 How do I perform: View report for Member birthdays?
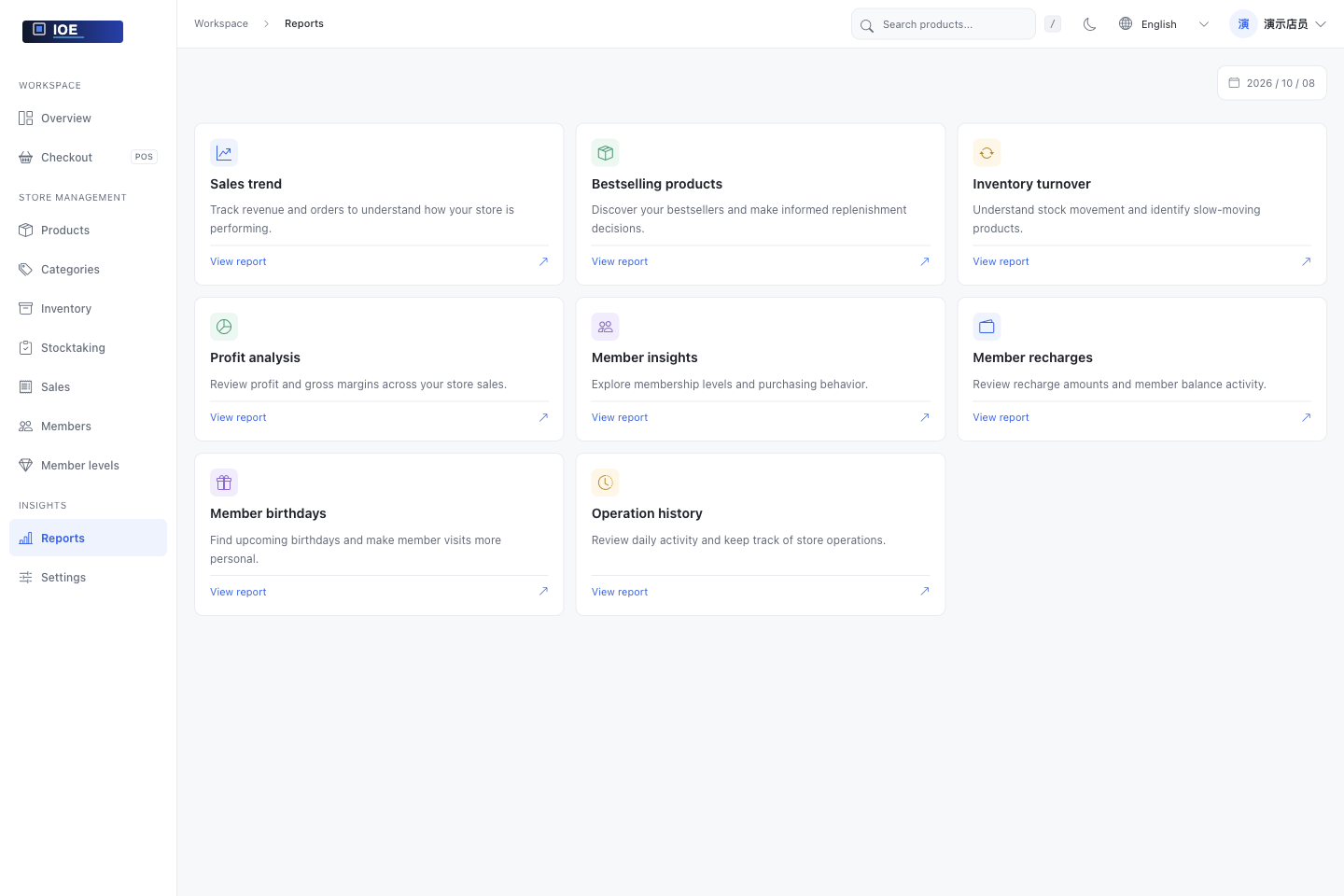tap(238, 592)
